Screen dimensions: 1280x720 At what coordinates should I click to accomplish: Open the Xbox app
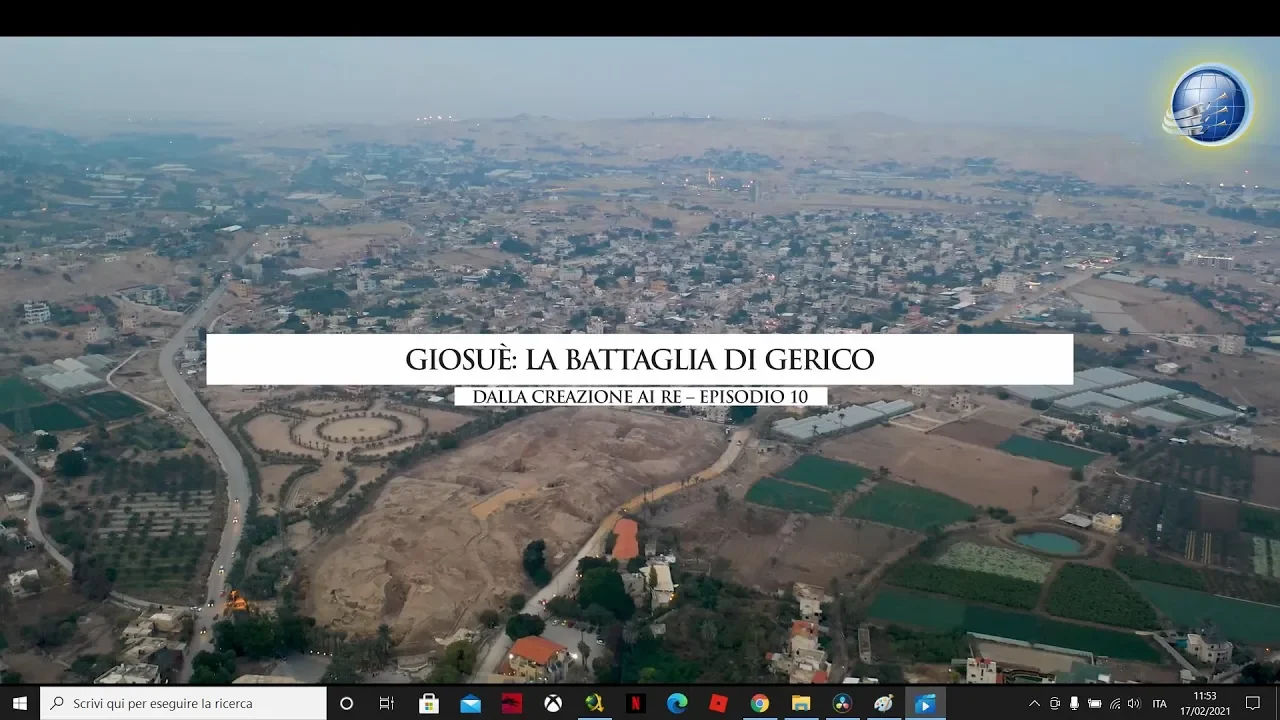coord(553,703)
